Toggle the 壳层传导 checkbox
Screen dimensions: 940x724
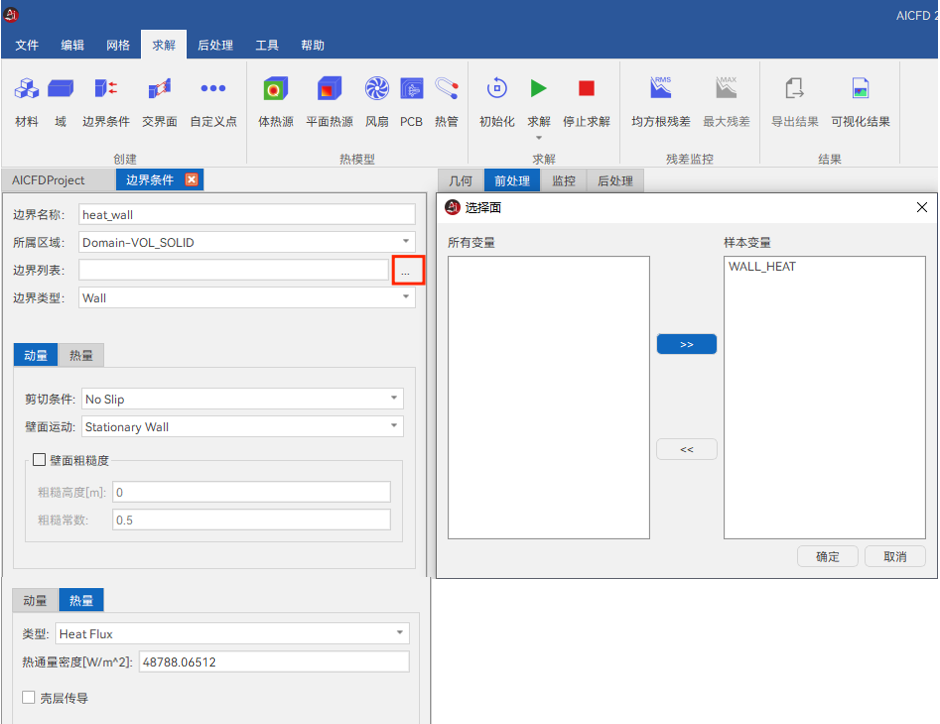(x=28, y=698)
